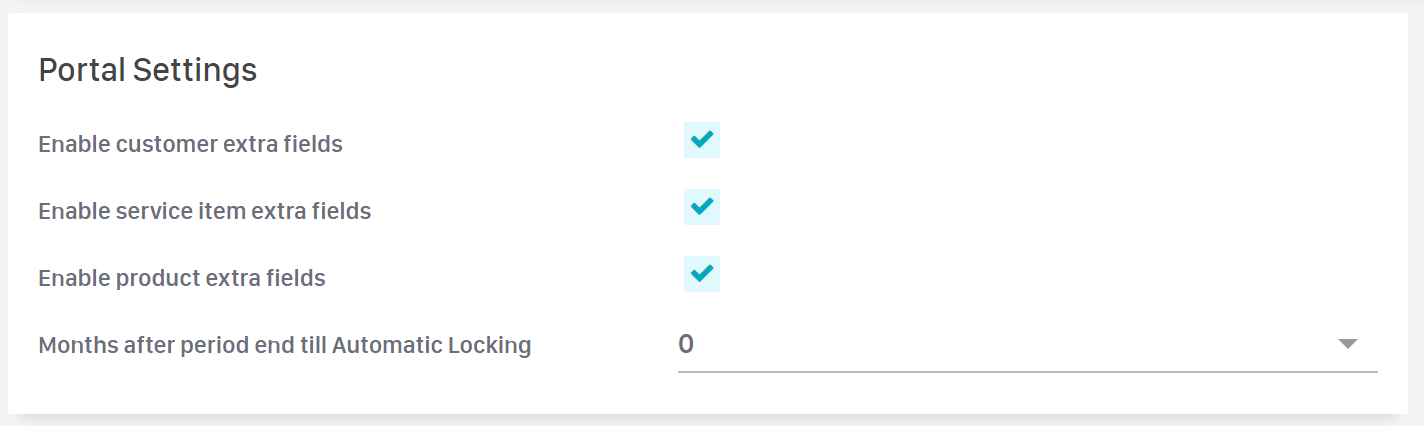Click the service item checkmark icon
The height and width of the screenshot is (426, 1424).
click(702, 207)
